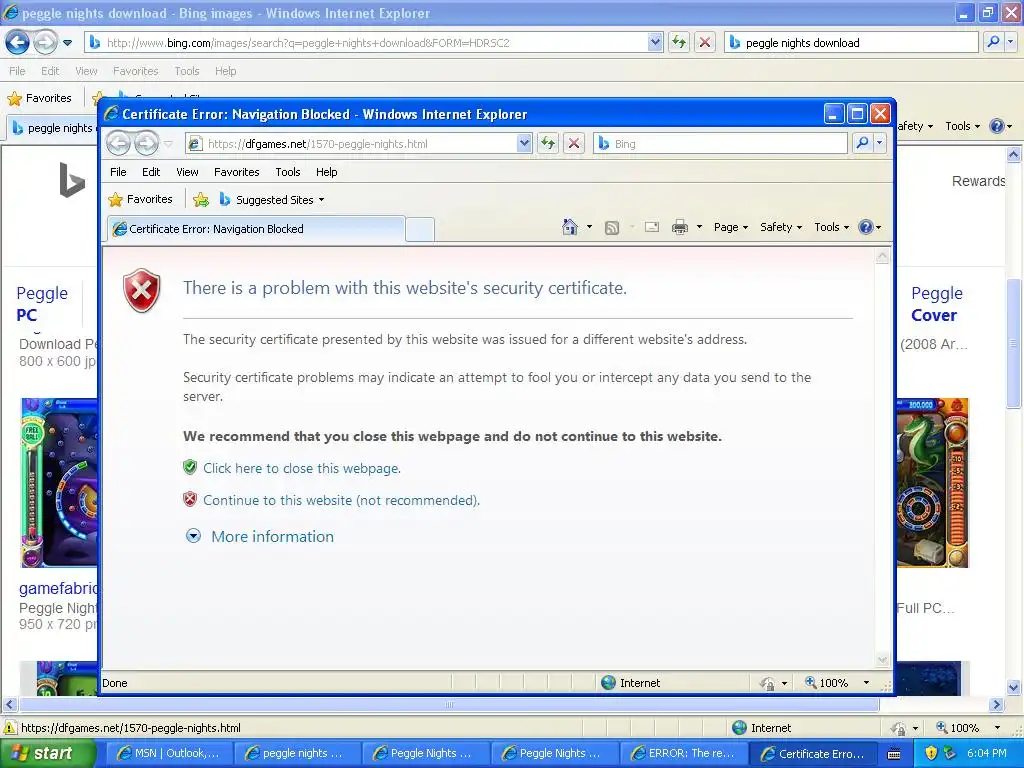Switch to the ERROR: The re... taskbar button

682,753
